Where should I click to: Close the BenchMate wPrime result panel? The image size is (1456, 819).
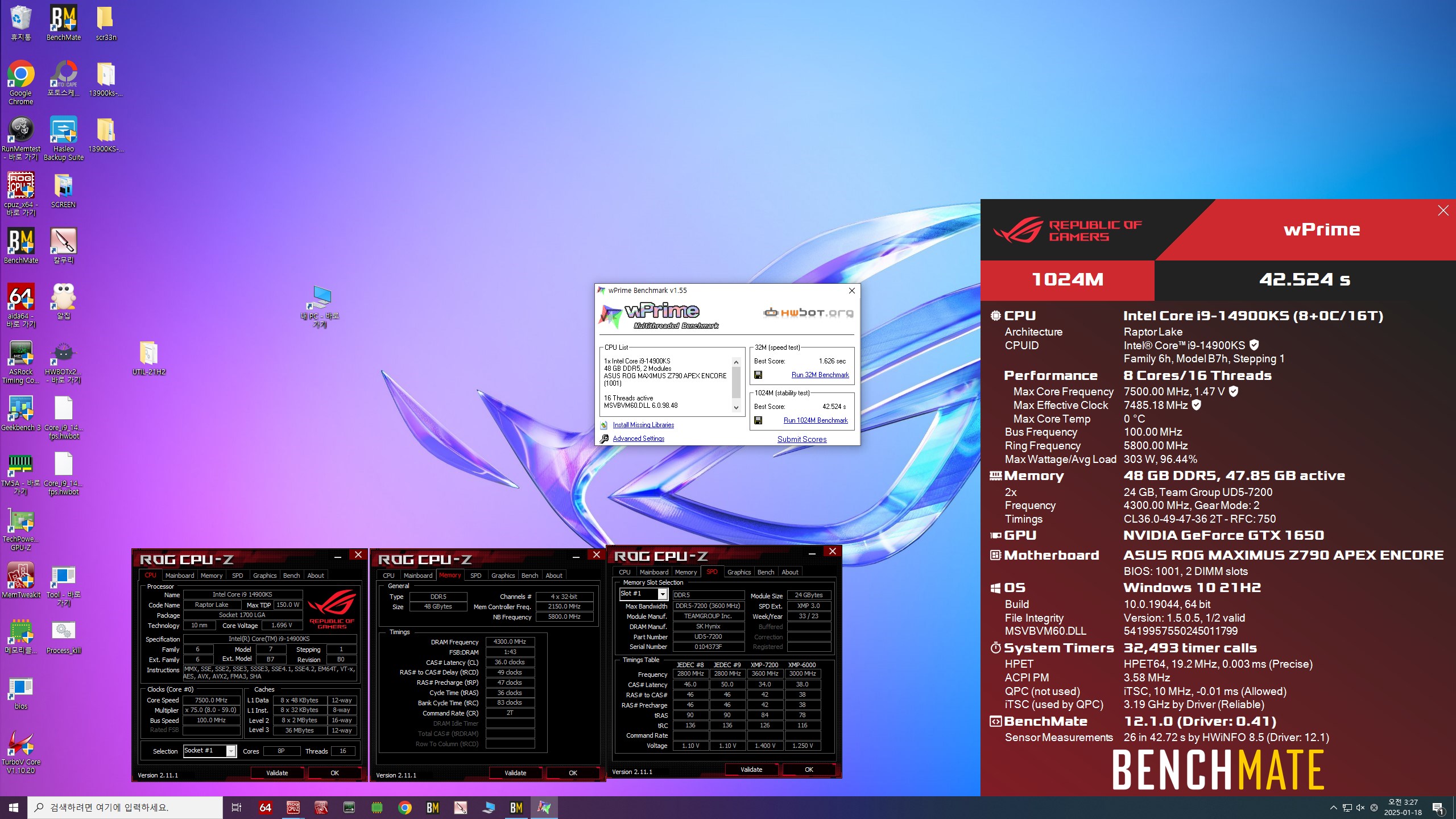(x=1443, y=210)
